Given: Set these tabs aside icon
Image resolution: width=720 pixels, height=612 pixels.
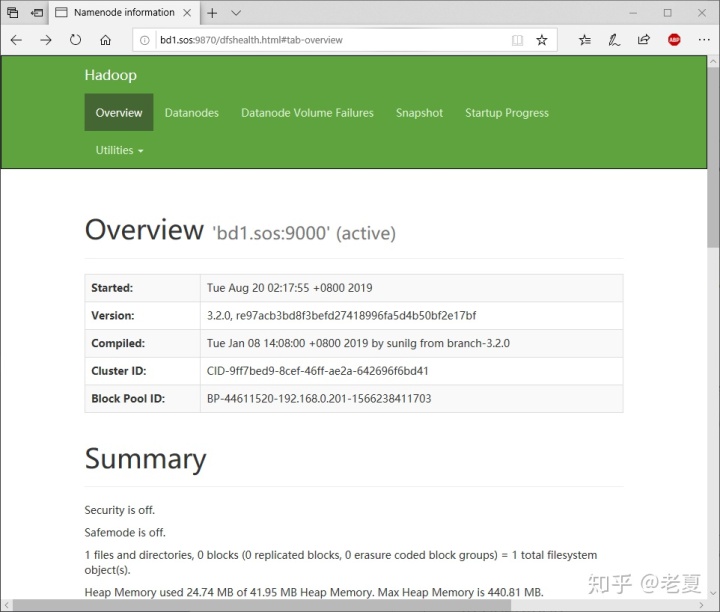Looking at the screenshot, I should pyautogui.click(x=37, y=13).
